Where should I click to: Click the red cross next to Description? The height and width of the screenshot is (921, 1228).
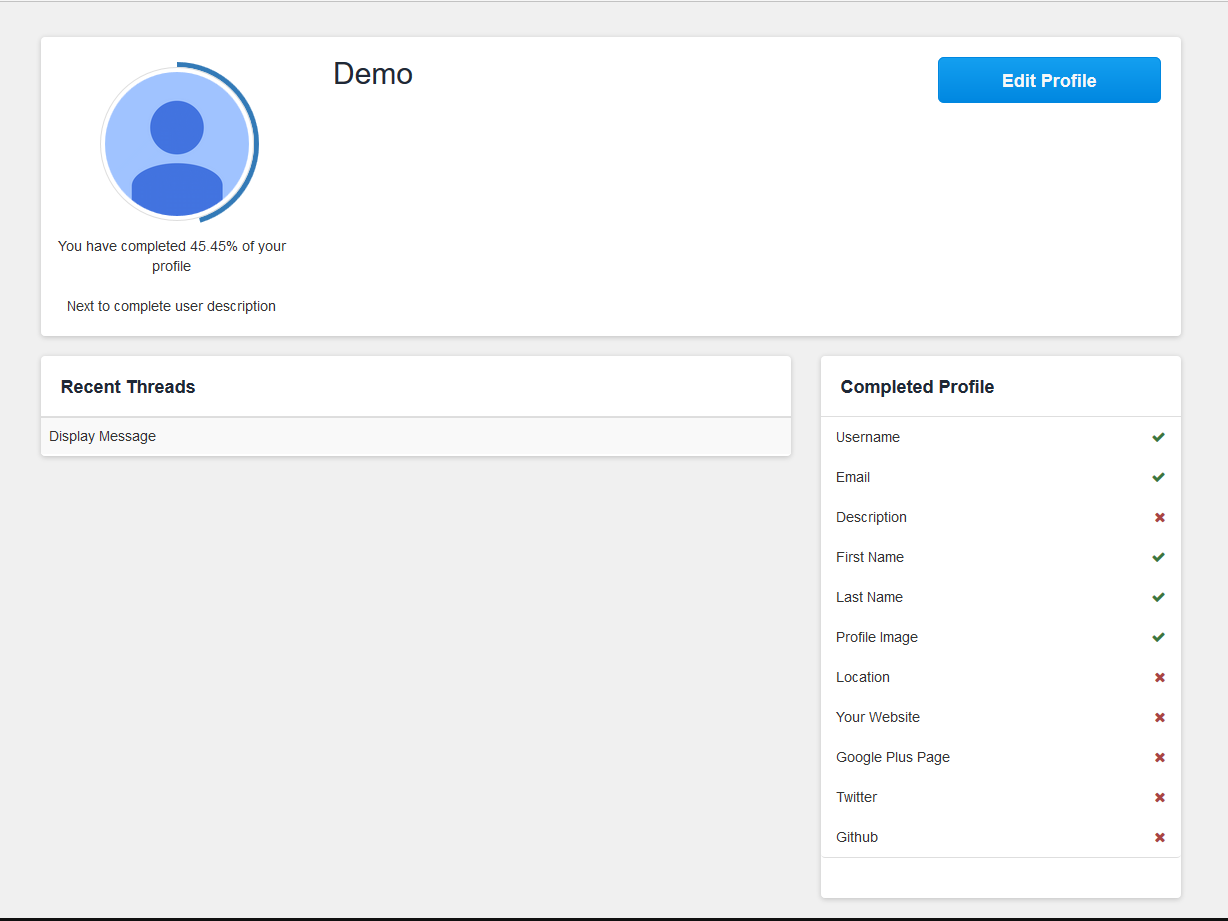click(x=1160, y=517)
